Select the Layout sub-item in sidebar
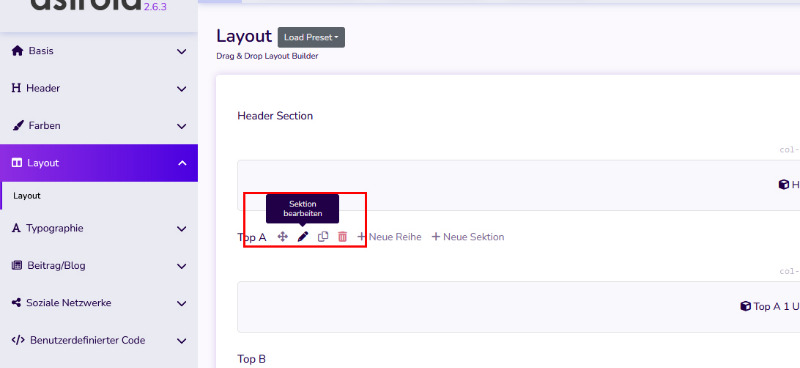This screenshot has width=800, height=368. (27, 195)
